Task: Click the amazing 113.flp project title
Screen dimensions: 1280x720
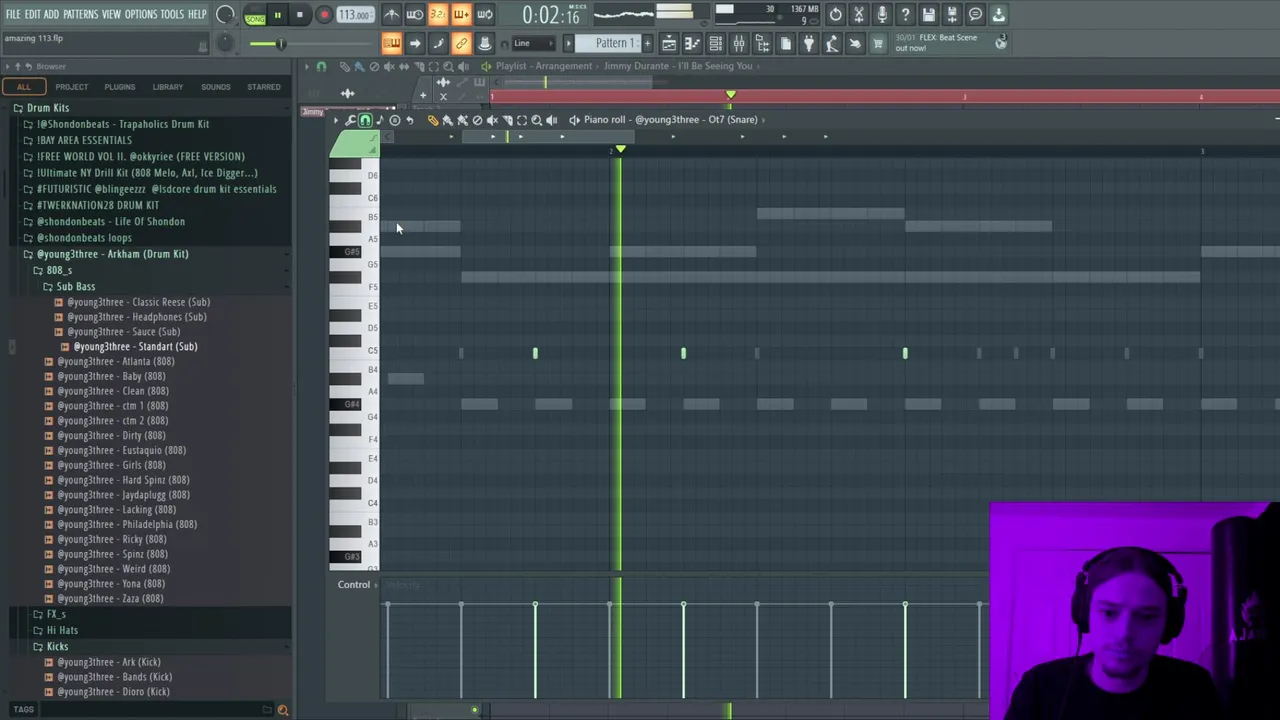Action: pos(33,38)
